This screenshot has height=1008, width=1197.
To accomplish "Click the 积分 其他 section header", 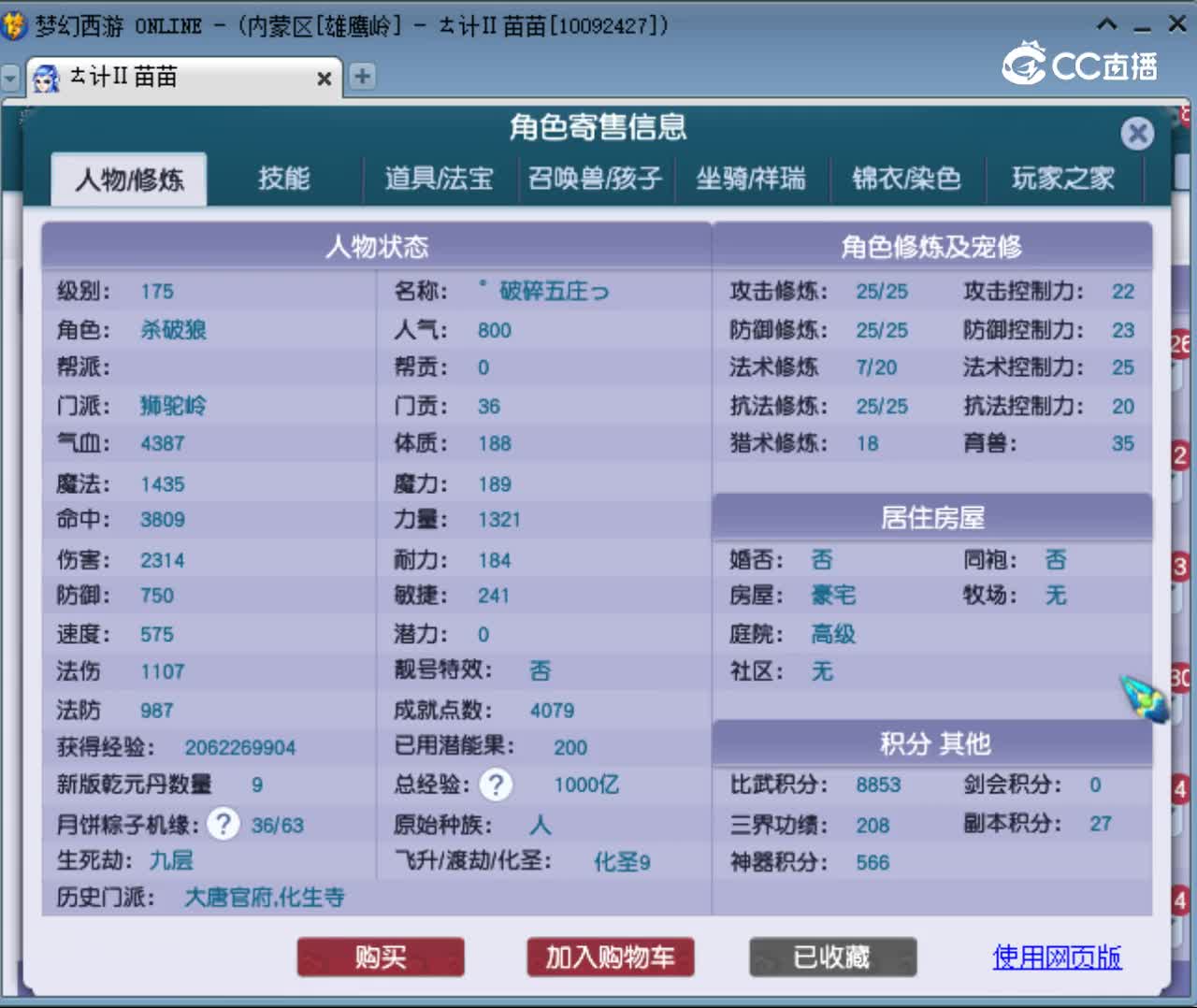I will click(x=933, y=743).
